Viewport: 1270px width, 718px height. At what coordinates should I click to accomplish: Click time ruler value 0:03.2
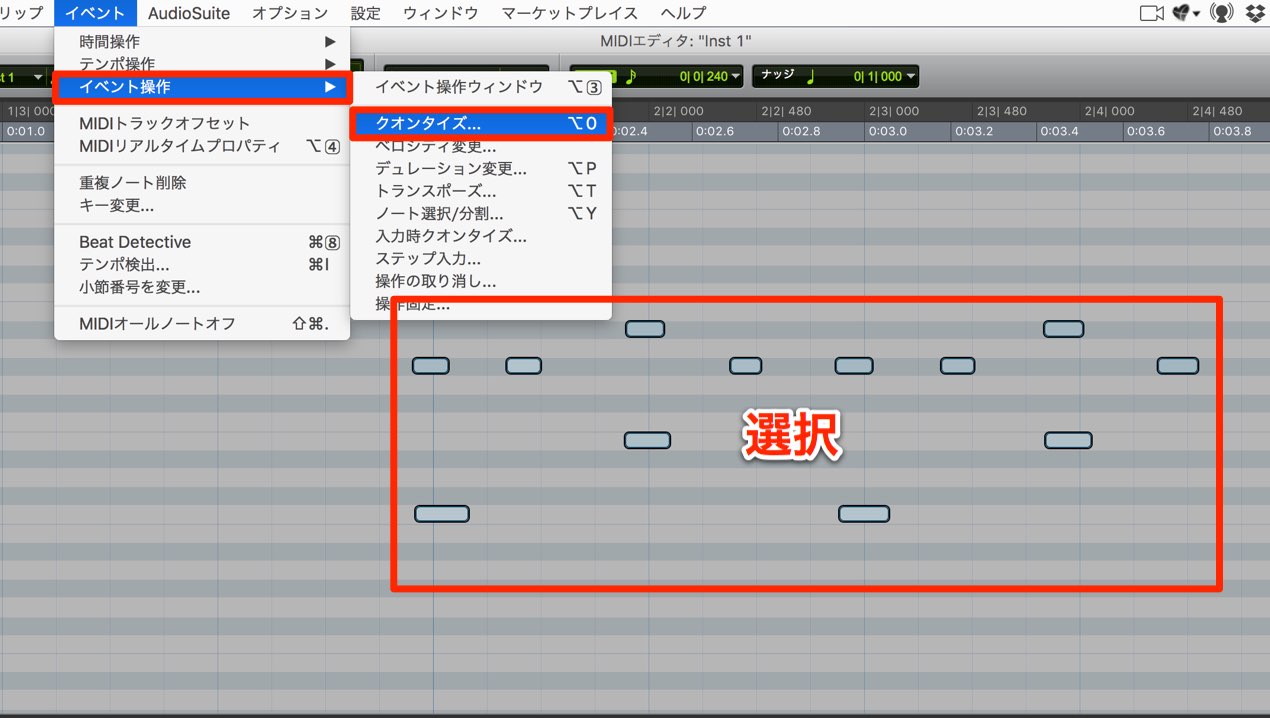(x=973, y=131)
